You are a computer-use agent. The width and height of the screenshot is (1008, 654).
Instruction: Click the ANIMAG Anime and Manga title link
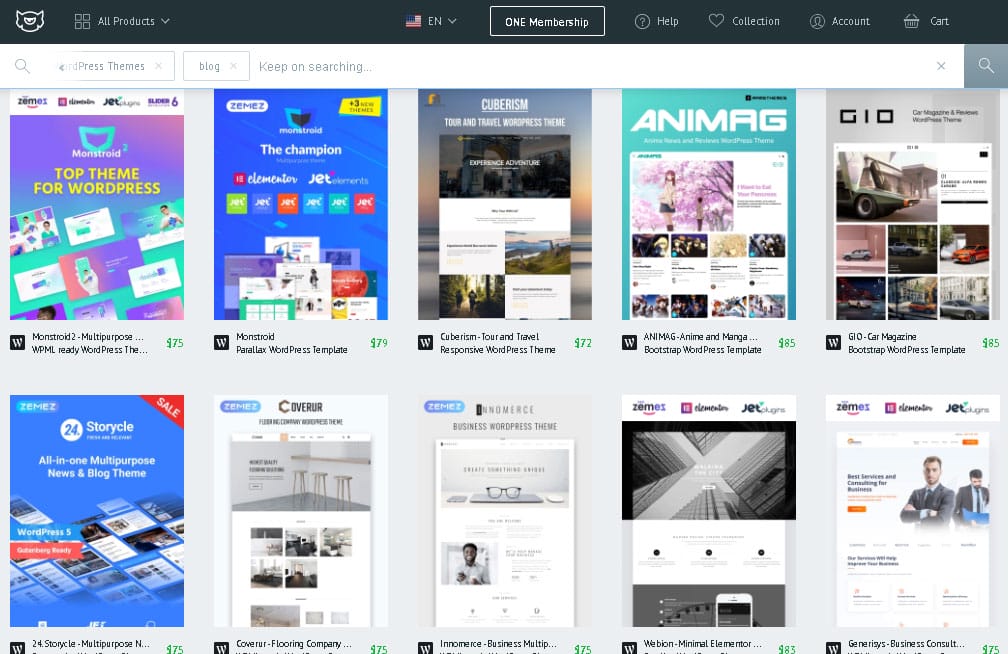point(700,337)
